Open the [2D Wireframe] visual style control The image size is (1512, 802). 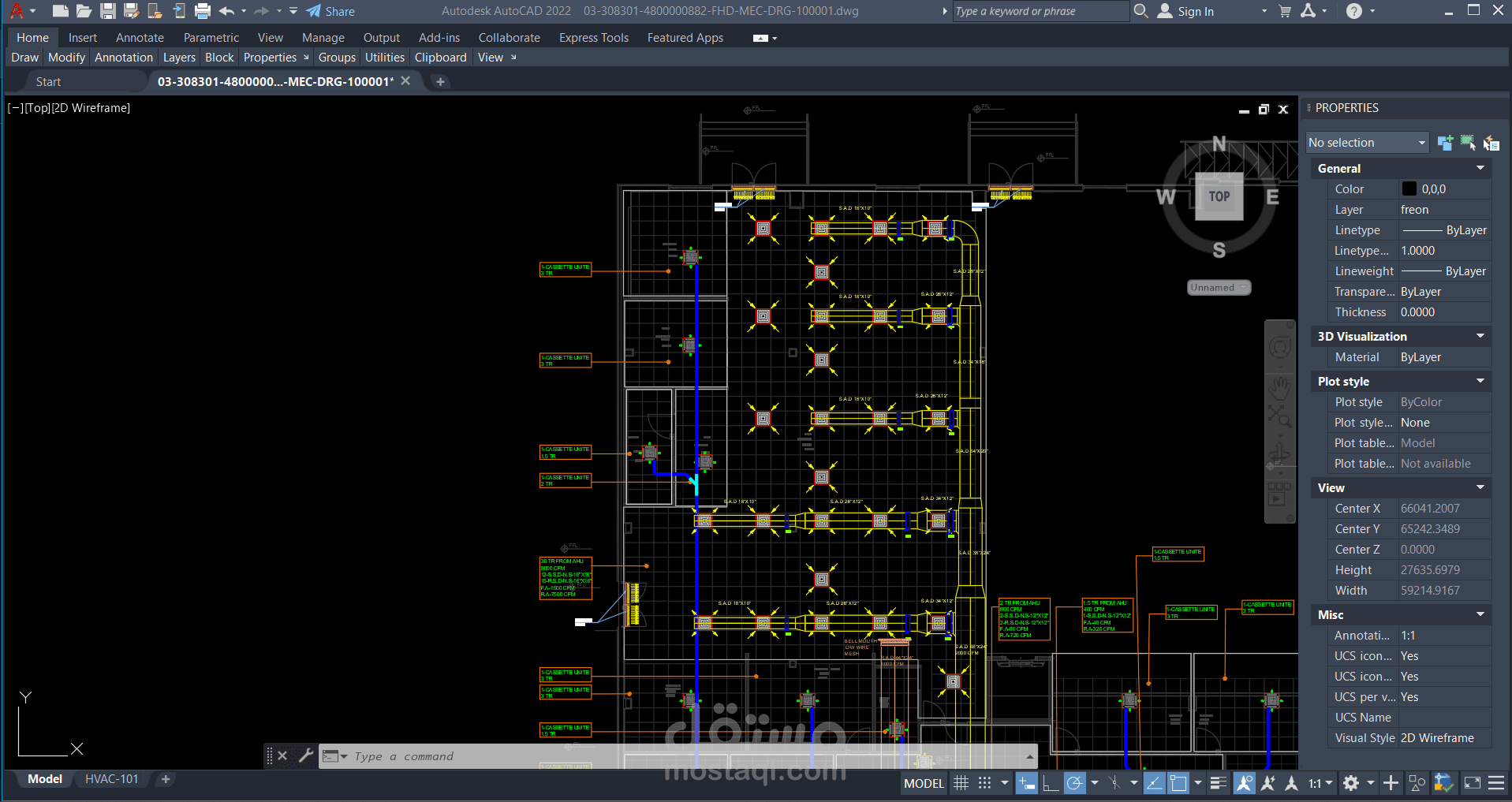(x=91, y=108)
